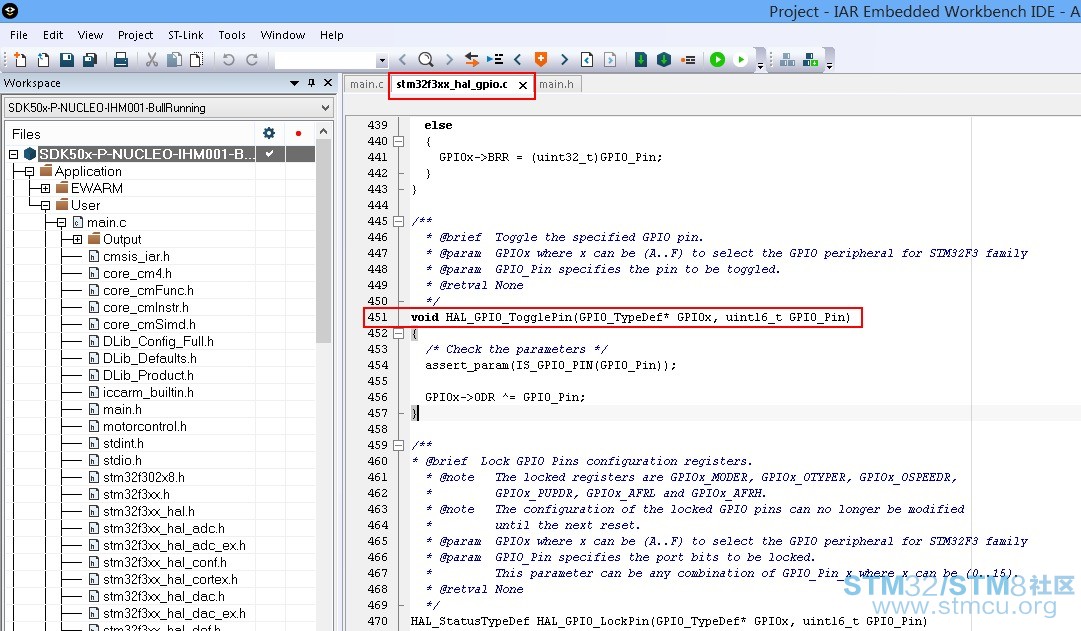This screenshot has width=1081, height=631.
Task: Collapse code fold at line 440
Action: tap(398, 141)
